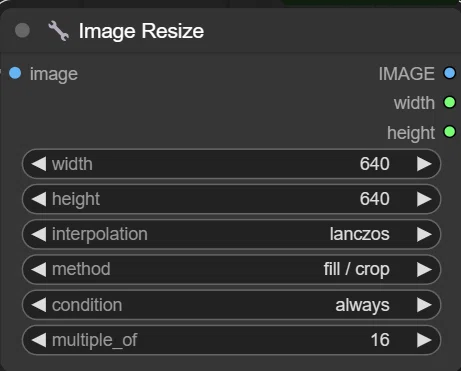The width and height of the screenshot is (461, 371).
Task: Increase width with the right arrow
Action: click(x=424, y=164)
